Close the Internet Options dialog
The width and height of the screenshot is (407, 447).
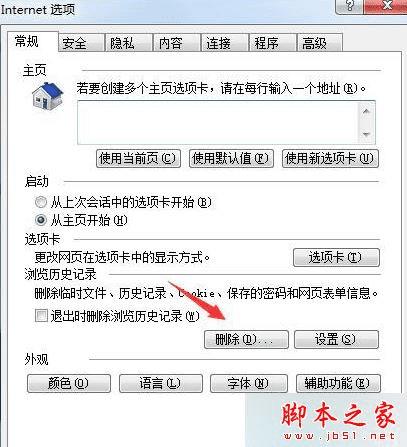pyautogui.click(x=386, y=6)
